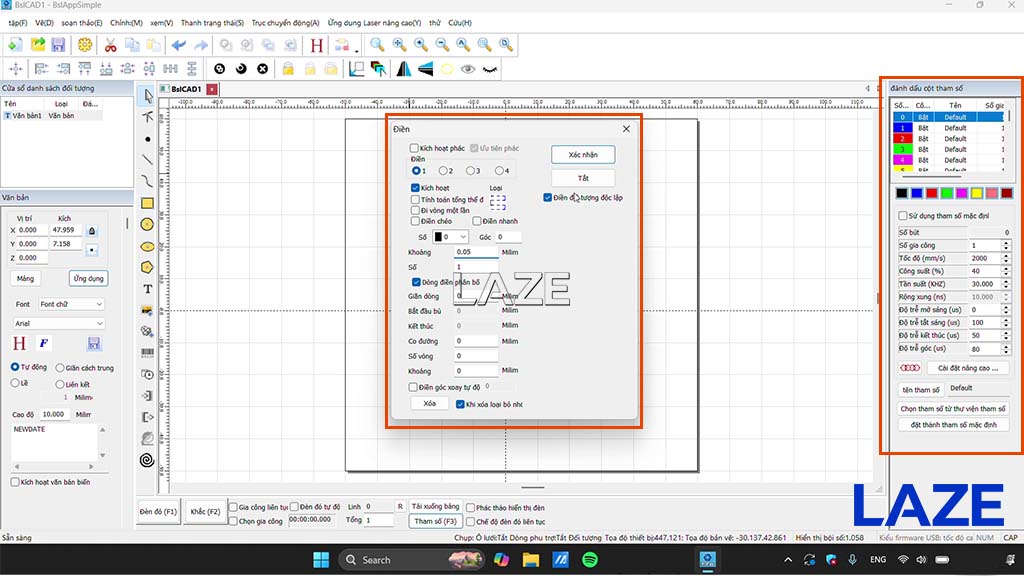This screenshot has height=576, width=1024.
Task: Redo with the blue forward arrow
Action: pyautogui.click(x=200, y=45)
